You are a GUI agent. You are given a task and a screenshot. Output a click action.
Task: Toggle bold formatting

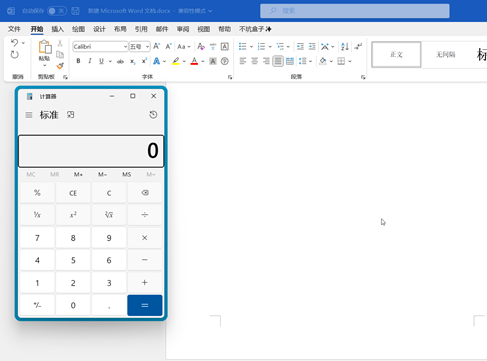coord(78,61)
